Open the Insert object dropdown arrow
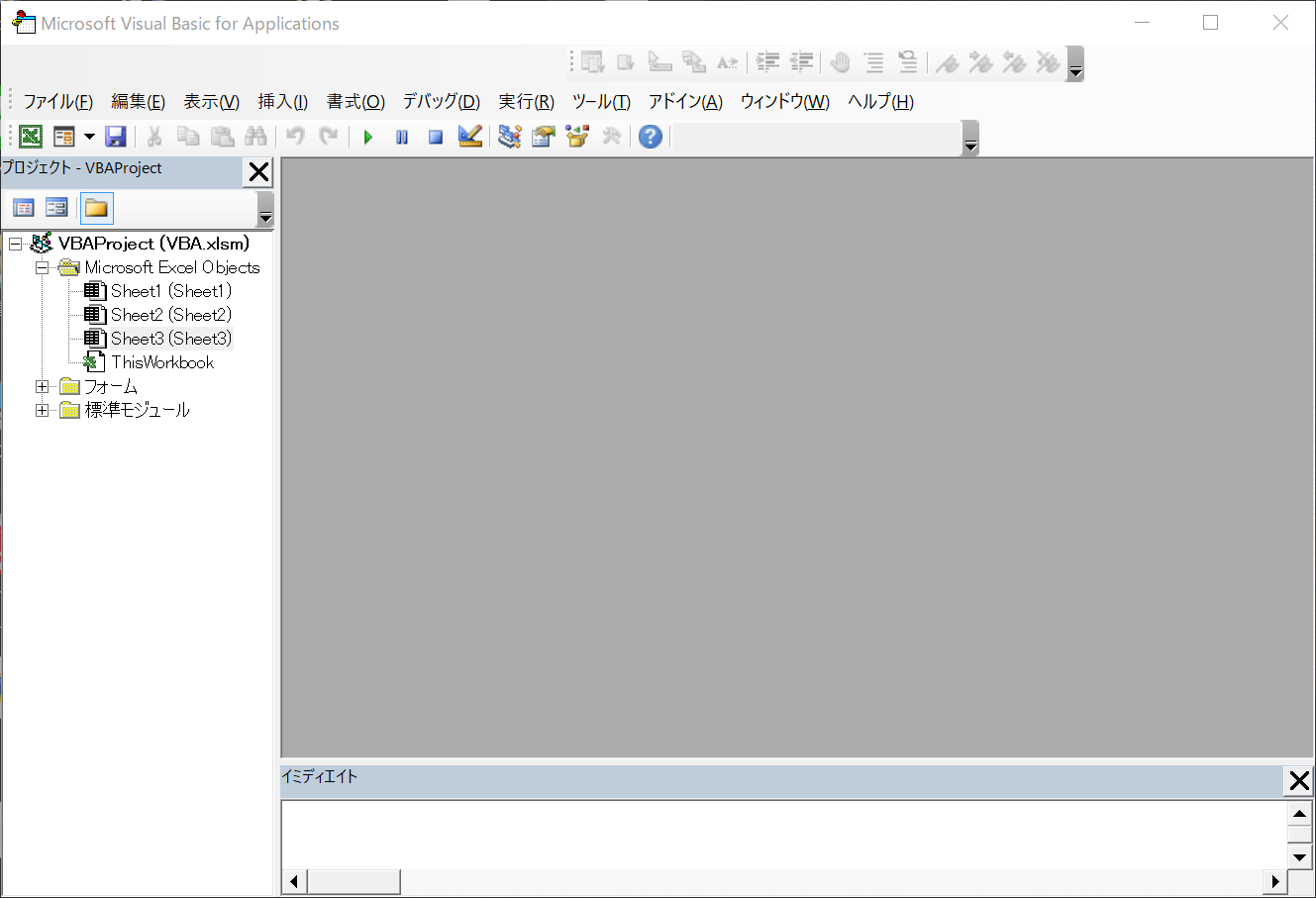Screen dimensions: 1316x898 (x=89, y=137)
